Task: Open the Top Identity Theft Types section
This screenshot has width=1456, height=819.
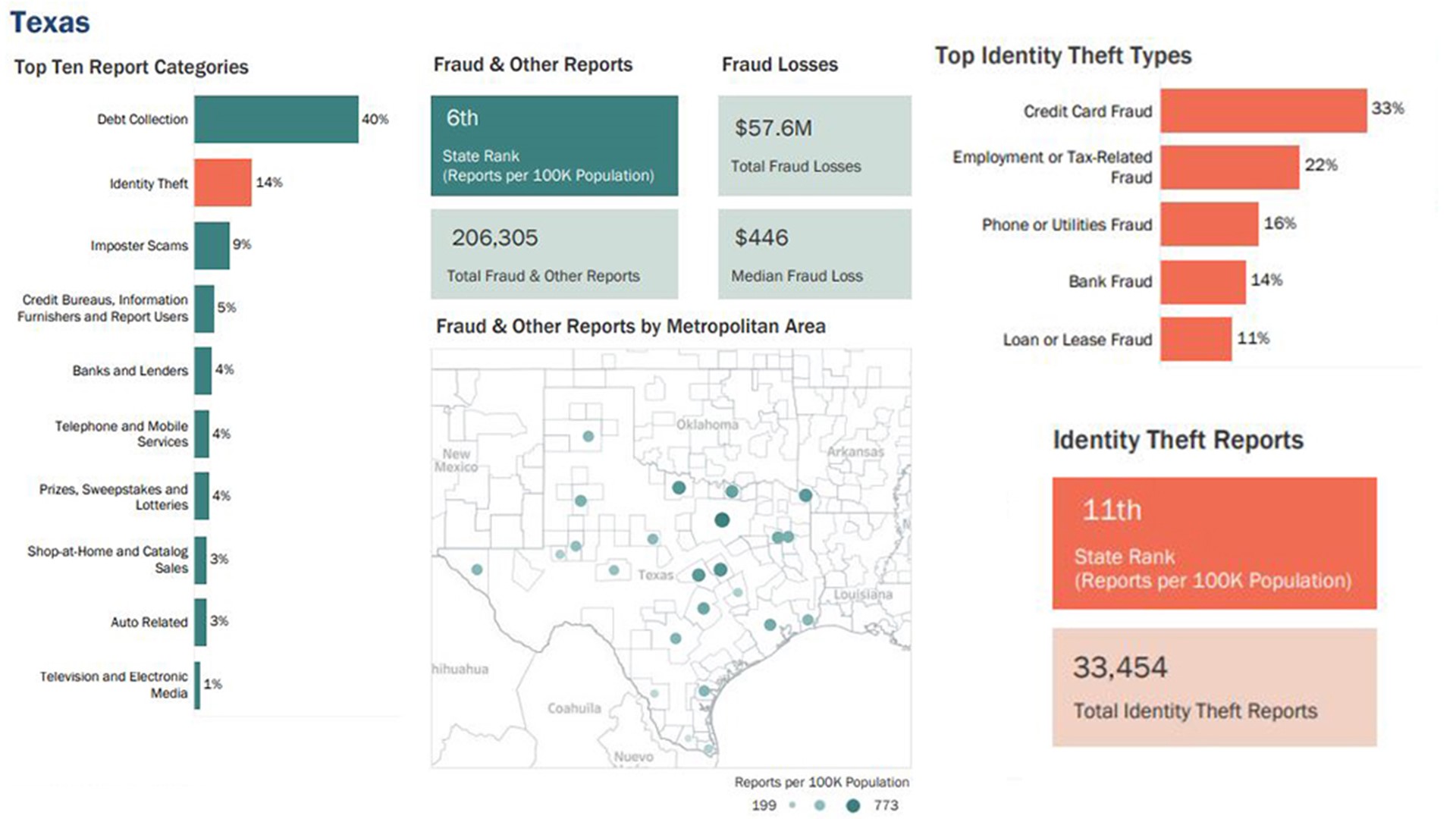Action: (1063, 55)
